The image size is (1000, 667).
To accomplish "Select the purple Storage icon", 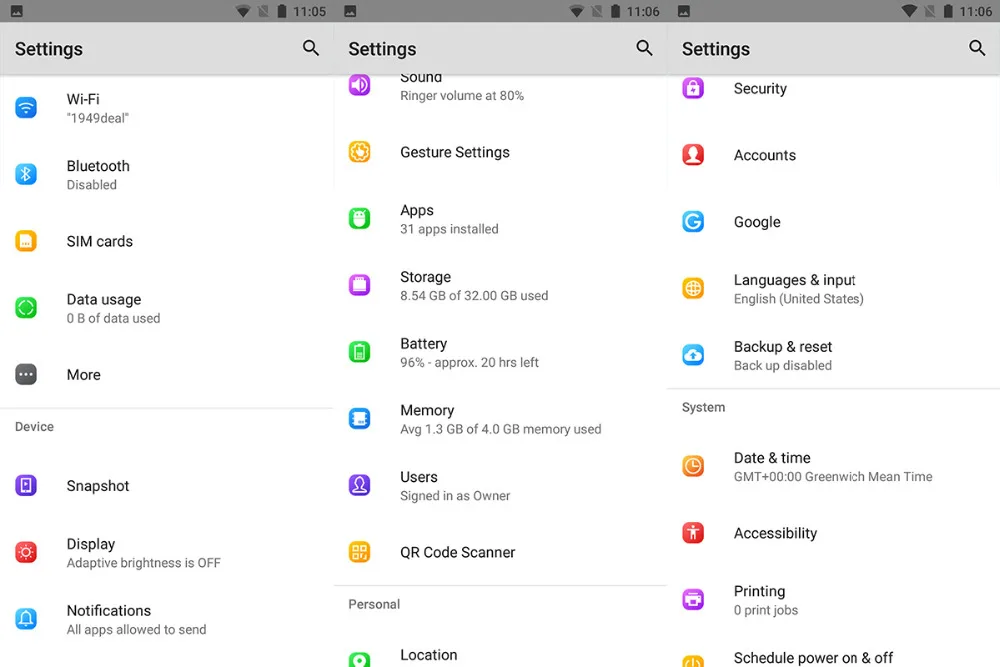I will click(x=360, y=285).
